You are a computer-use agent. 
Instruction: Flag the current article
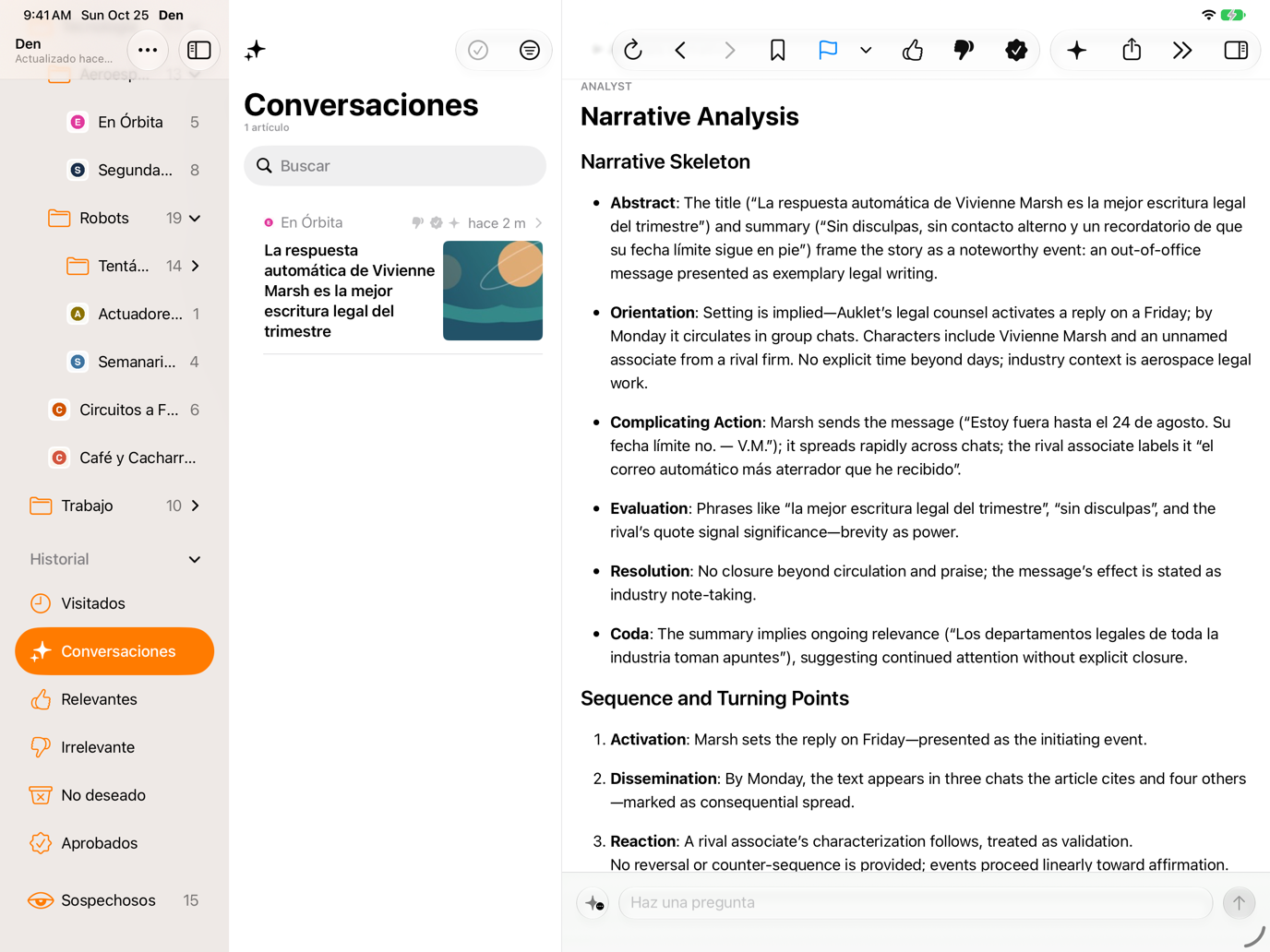click(828, 50)
